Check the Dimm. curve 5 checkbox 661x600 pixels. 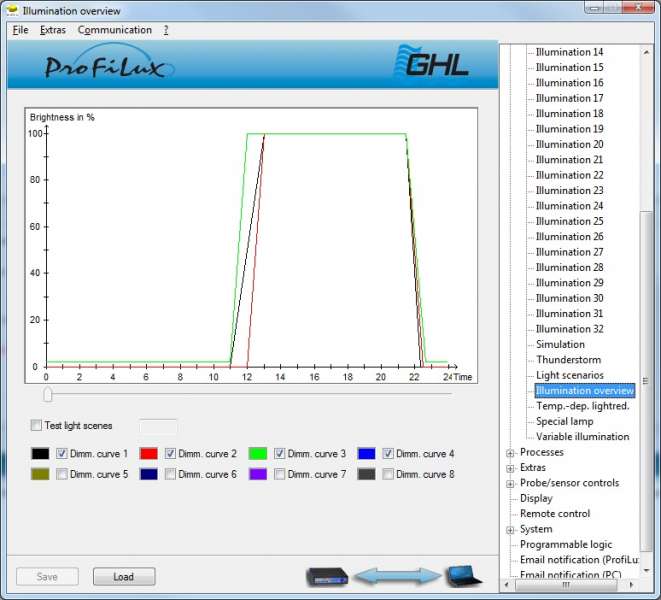tap(62, 474)
